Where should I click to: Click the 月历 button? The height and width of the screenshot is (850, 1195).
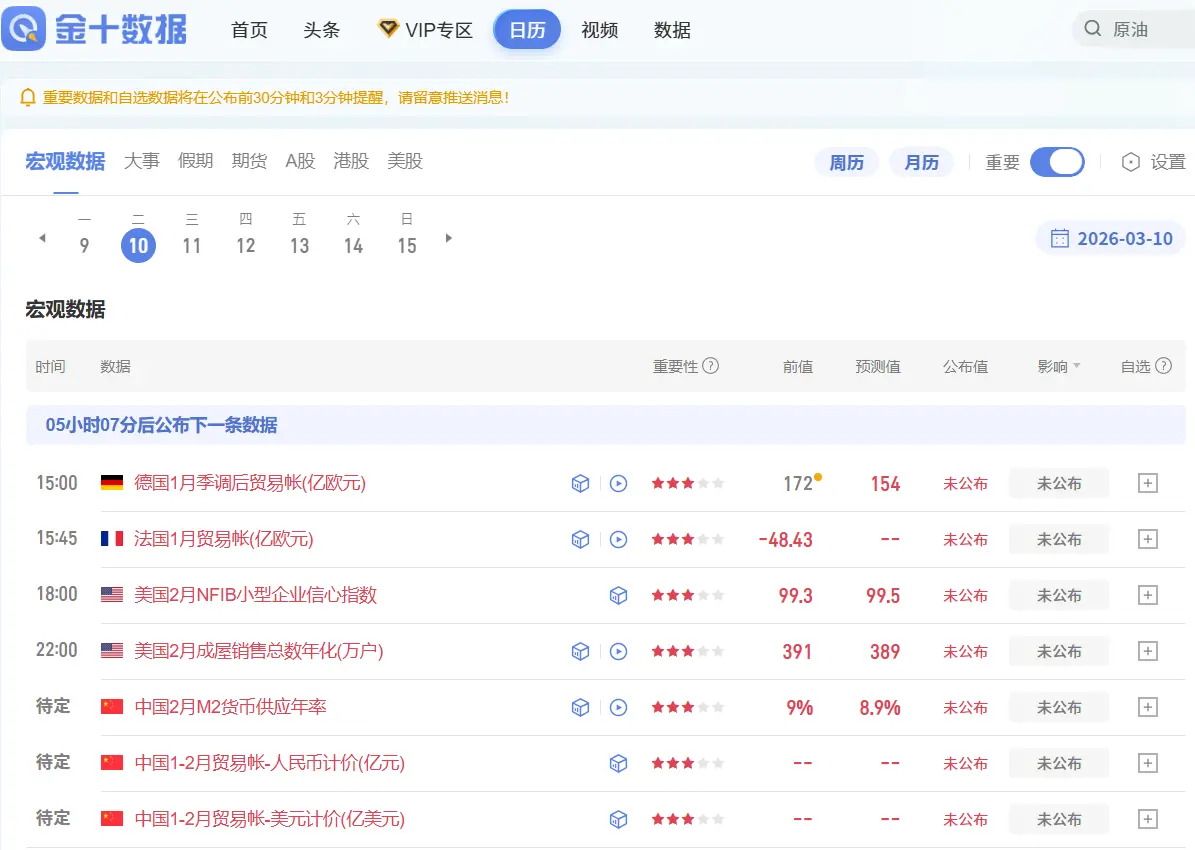[x=921, y=162]
